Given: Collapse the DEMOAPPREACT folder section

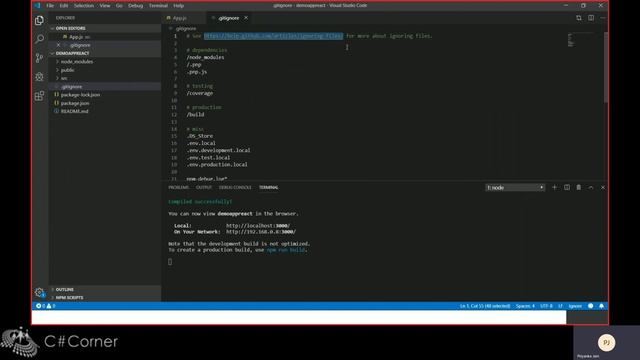Looking at the screenshot, I should (x=105, y=53).
